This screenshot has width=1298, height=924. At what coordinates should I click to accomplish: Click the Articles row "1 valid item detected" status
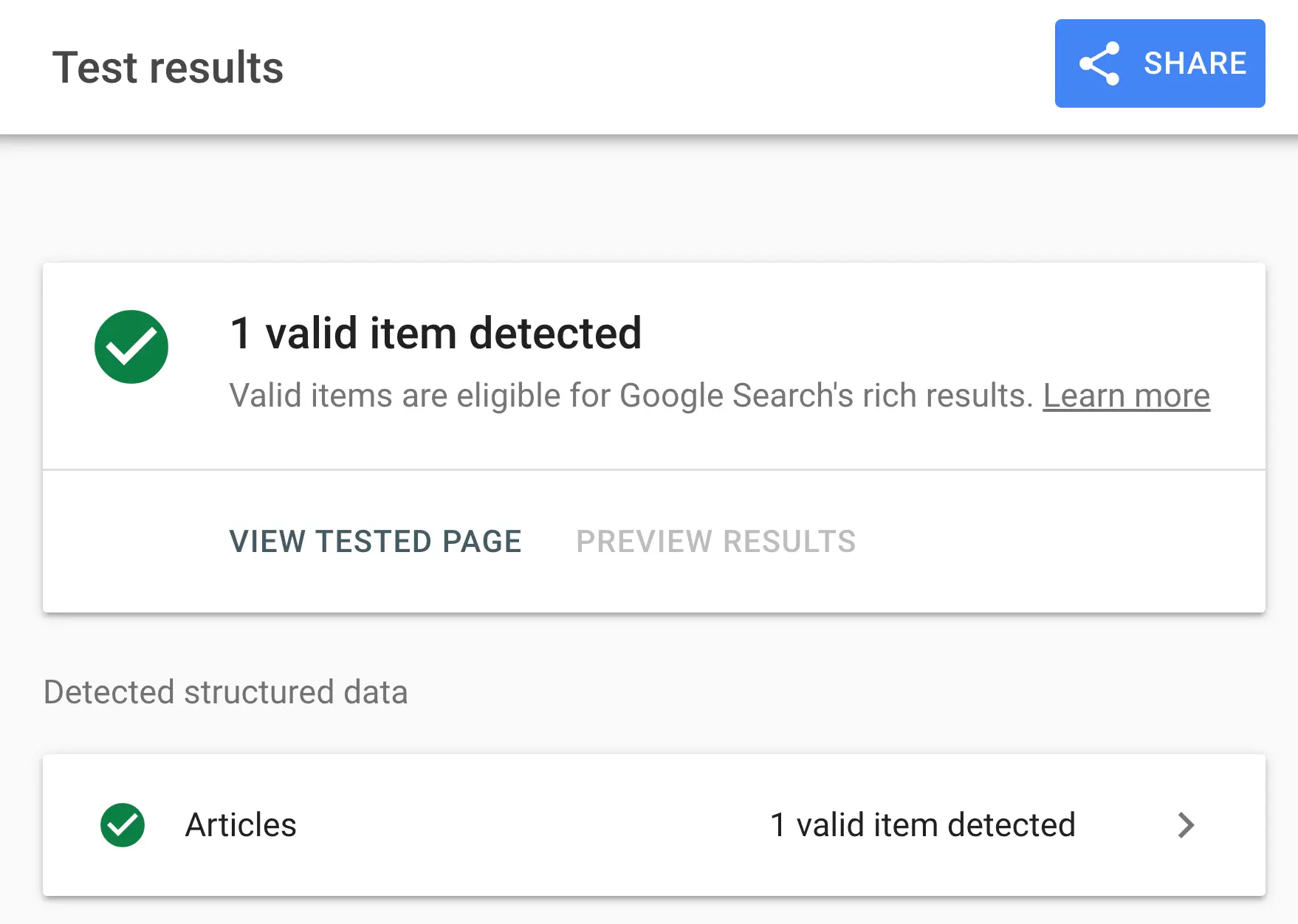922,824
